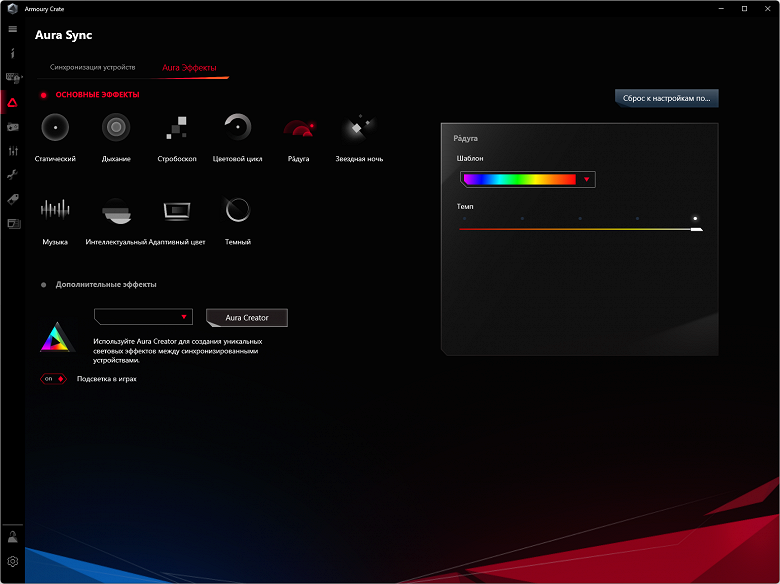This screenshot has height=584, width=780.
Task: Click the Темп label
Action: point(465,206)
